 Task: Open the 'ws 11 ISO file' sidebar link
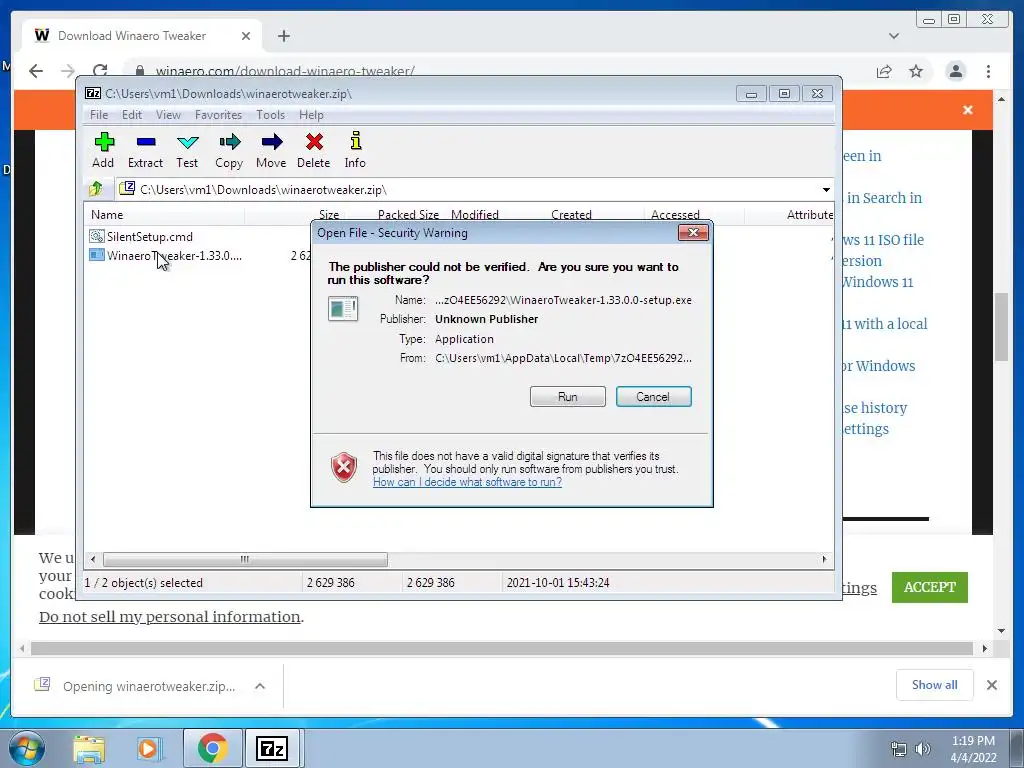pos(883,240)
